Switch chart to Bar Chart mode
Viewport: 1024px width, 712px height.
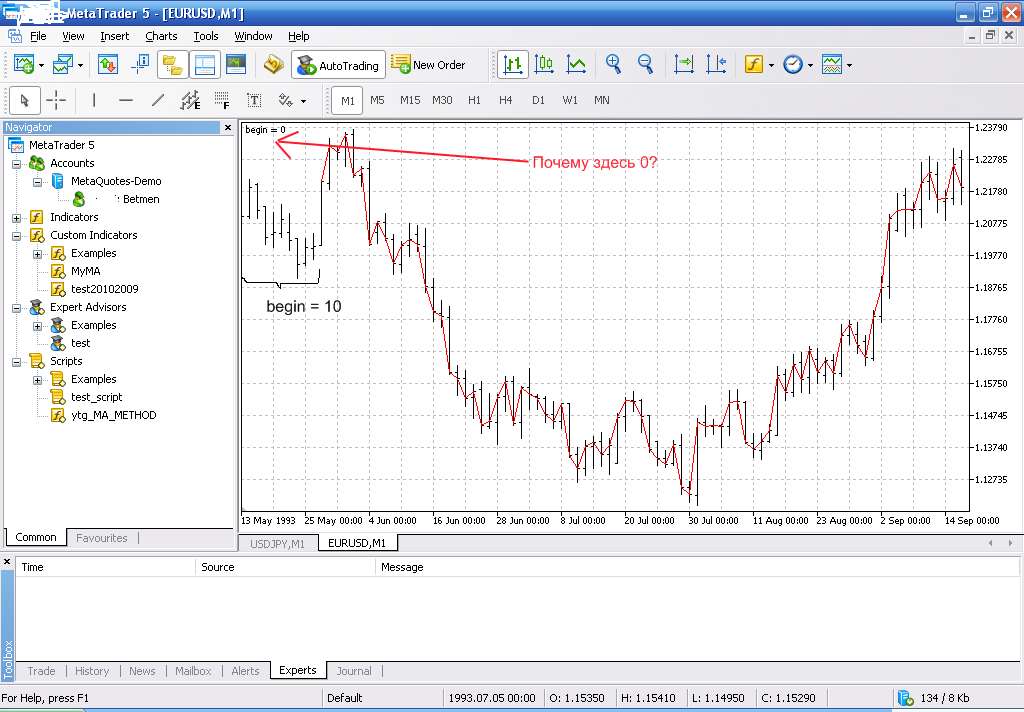(x=513, y=65)
